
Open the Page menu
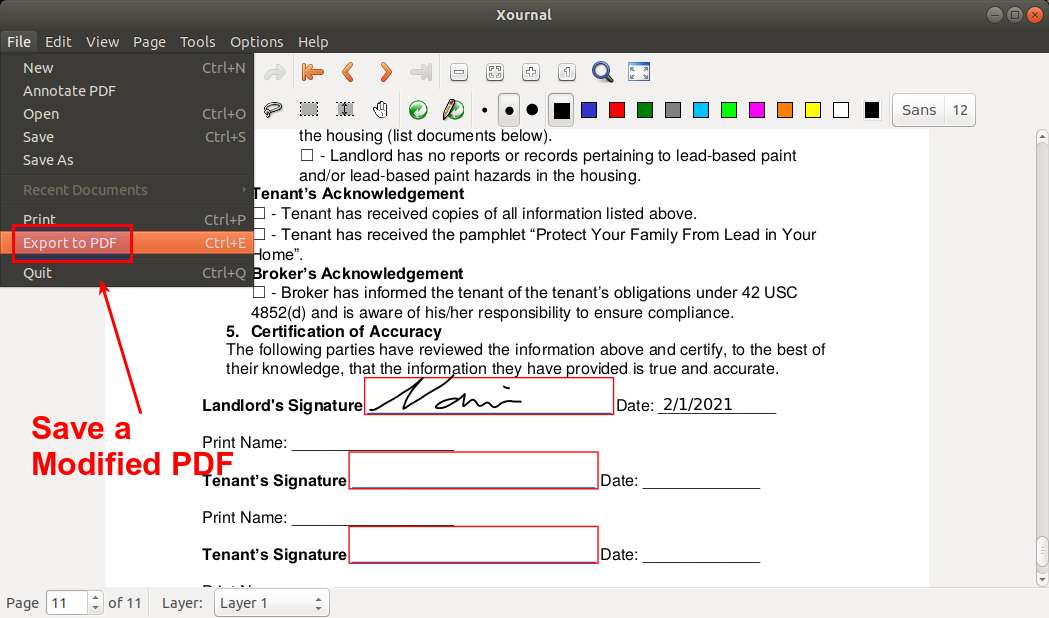click(x=149, y=41)
